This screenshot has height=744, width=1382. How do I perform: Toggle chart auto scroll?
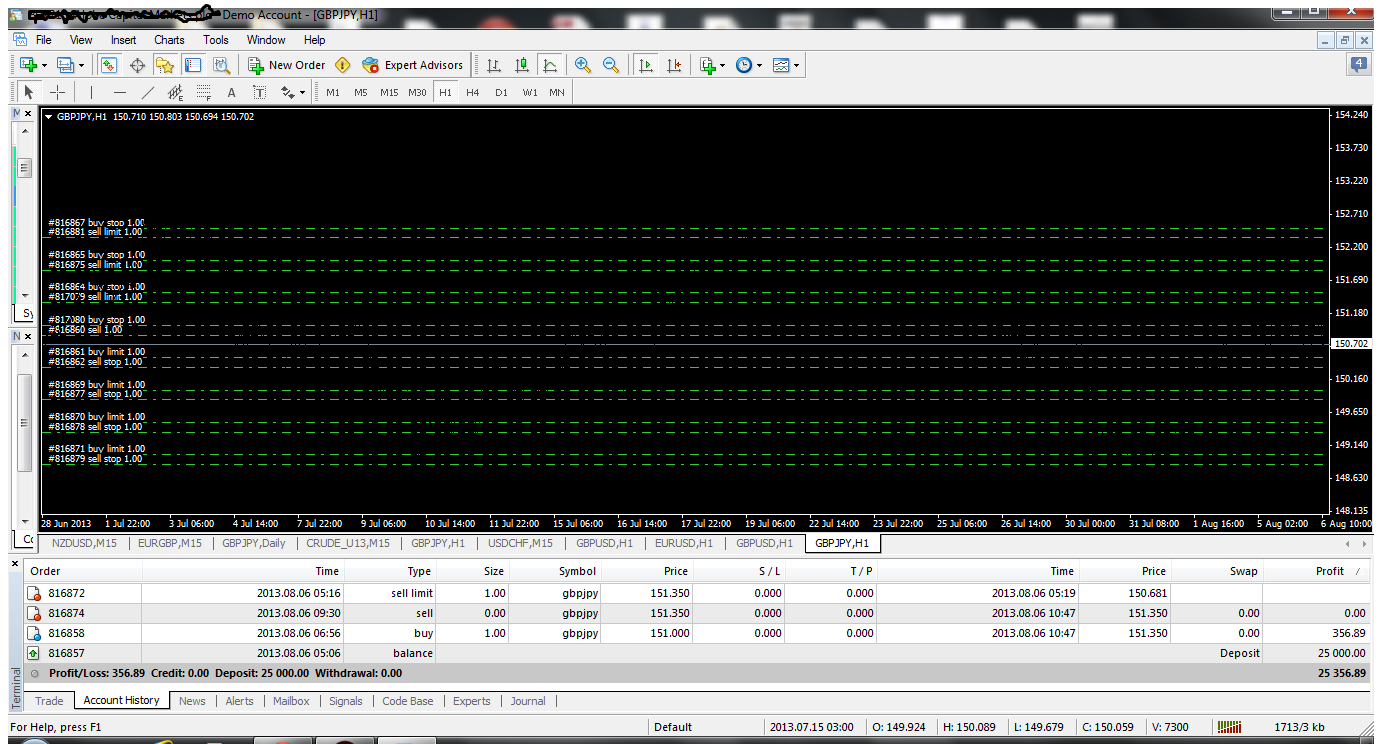point(646,65)
